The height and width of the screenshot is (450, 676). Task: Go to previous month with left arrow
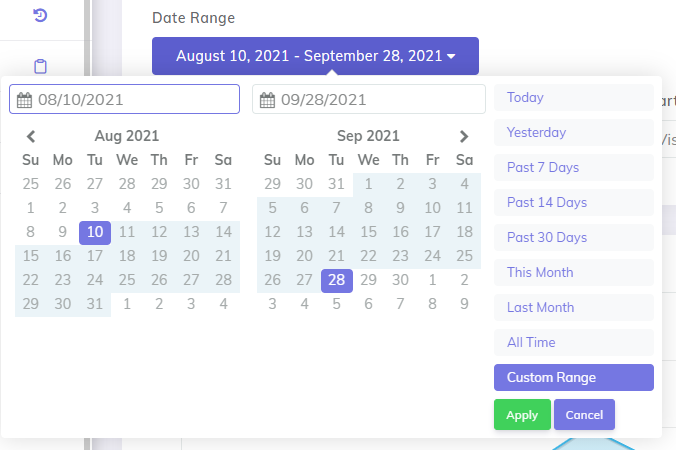31,136
